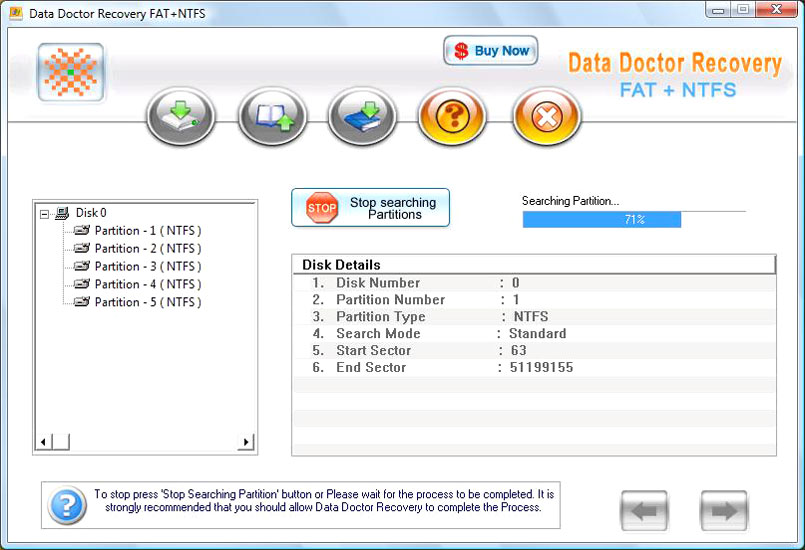805x550 pixels.
Task: Click the Disk Details header
Action: click(534, 264)
